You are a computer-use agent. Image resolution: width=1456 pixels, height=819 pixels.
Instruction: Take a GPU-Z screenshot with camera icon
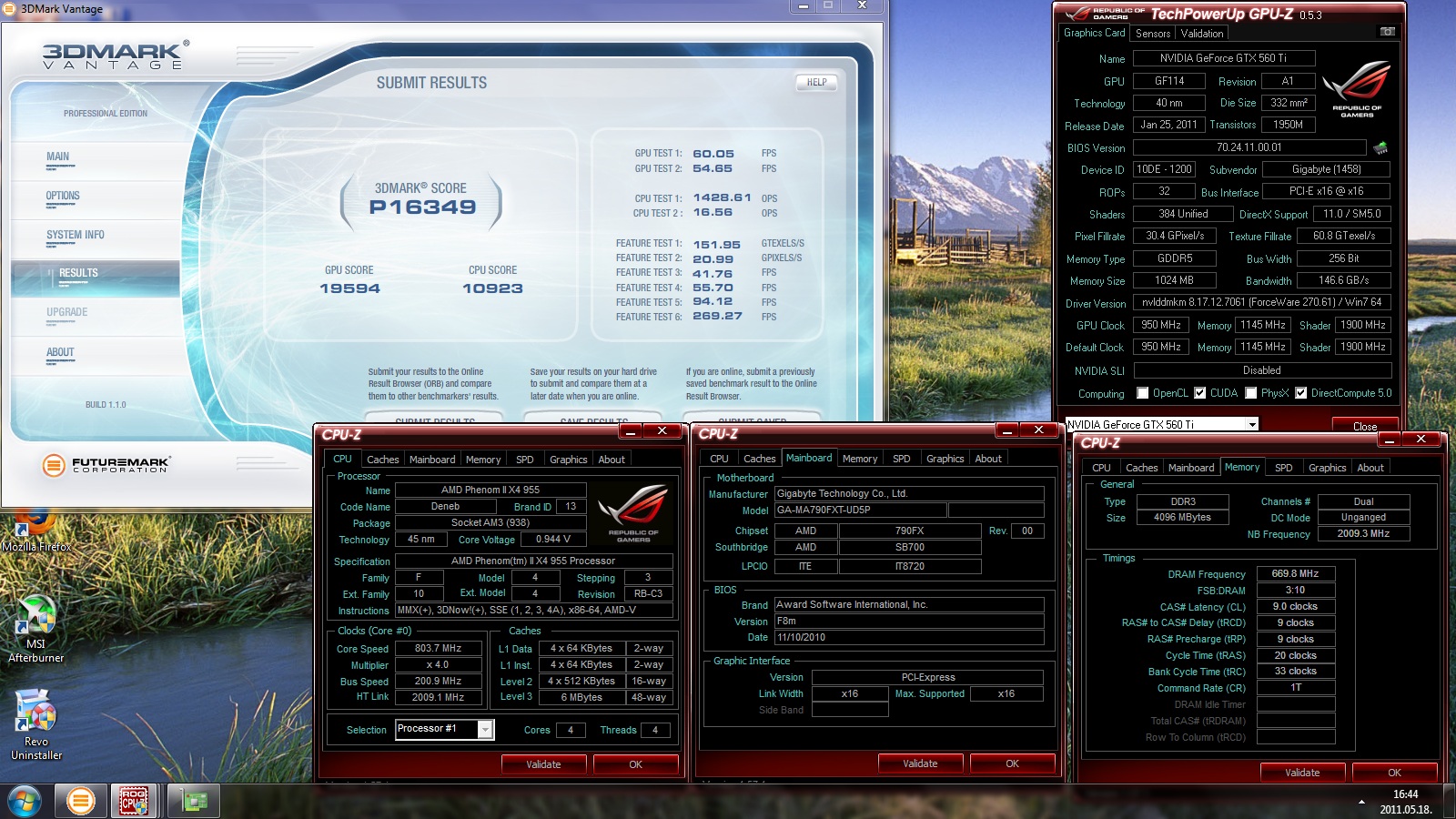[x=1387, y=32]
